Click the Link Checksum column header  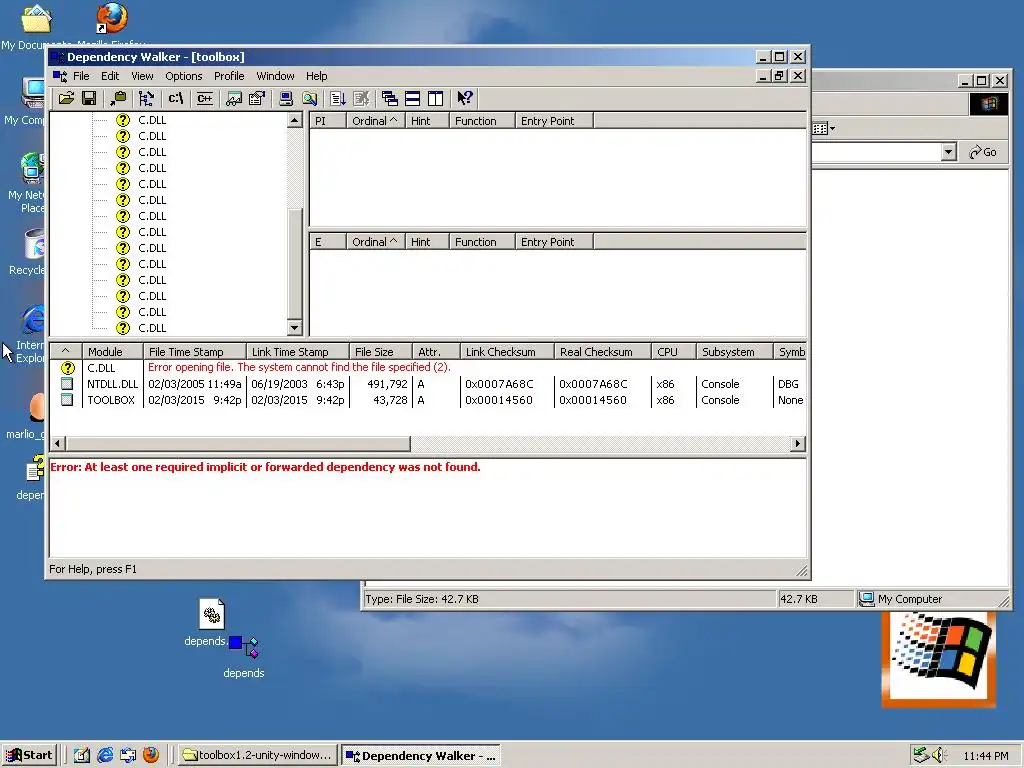click(507, 352)
